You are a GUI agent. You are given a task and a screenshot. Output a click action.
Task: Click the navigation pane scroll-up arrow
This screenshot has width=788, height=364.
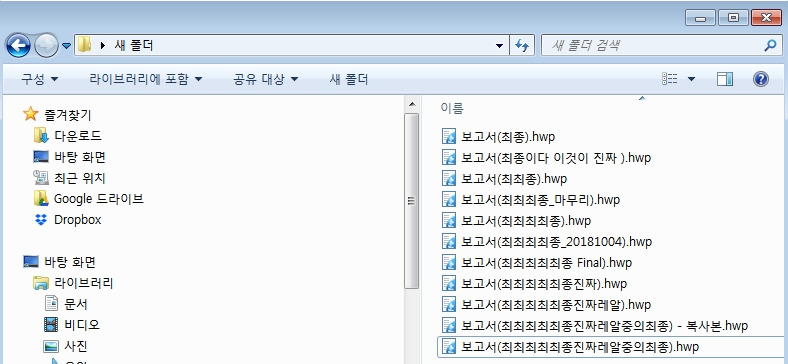[x=412, y=105]
